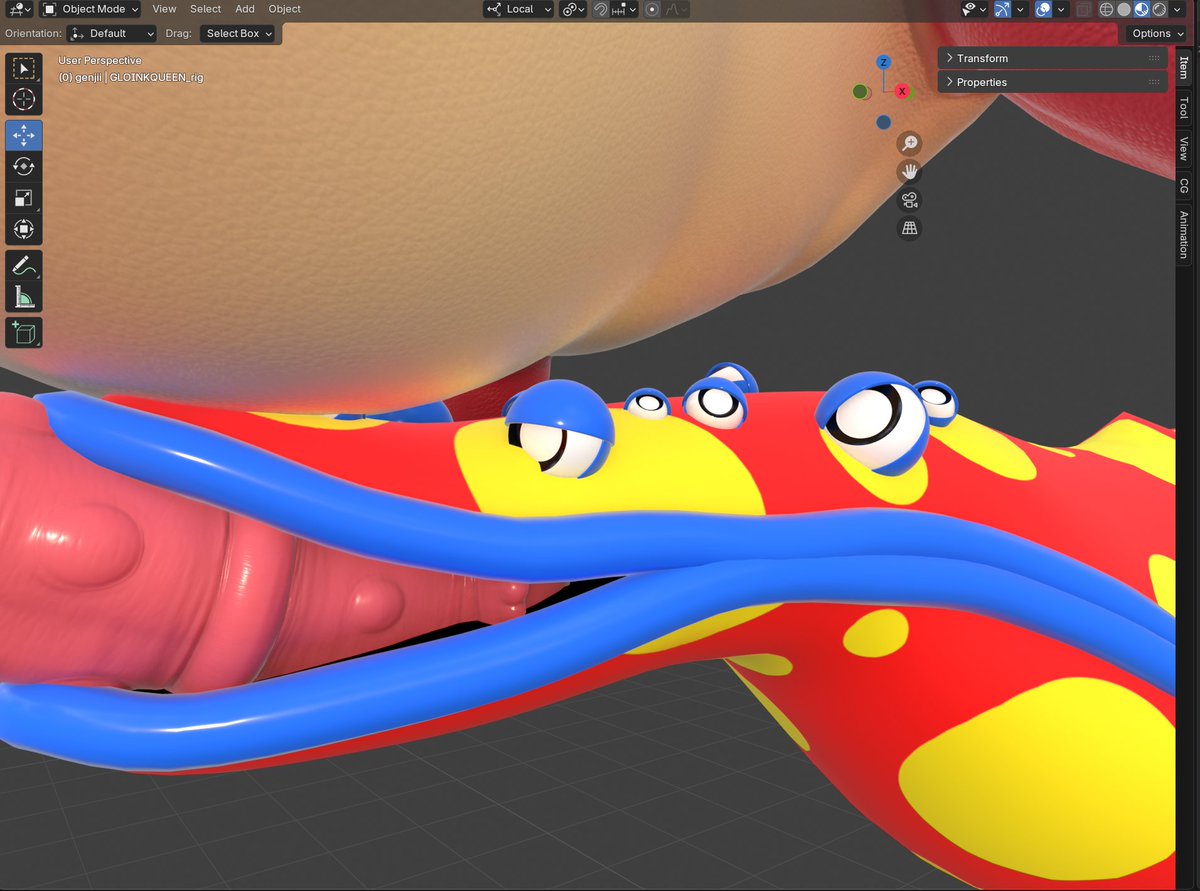Select the Transform tool
Image resolution: width=1200 pixels, height=891 pixels.
click(x=24, y=229)
